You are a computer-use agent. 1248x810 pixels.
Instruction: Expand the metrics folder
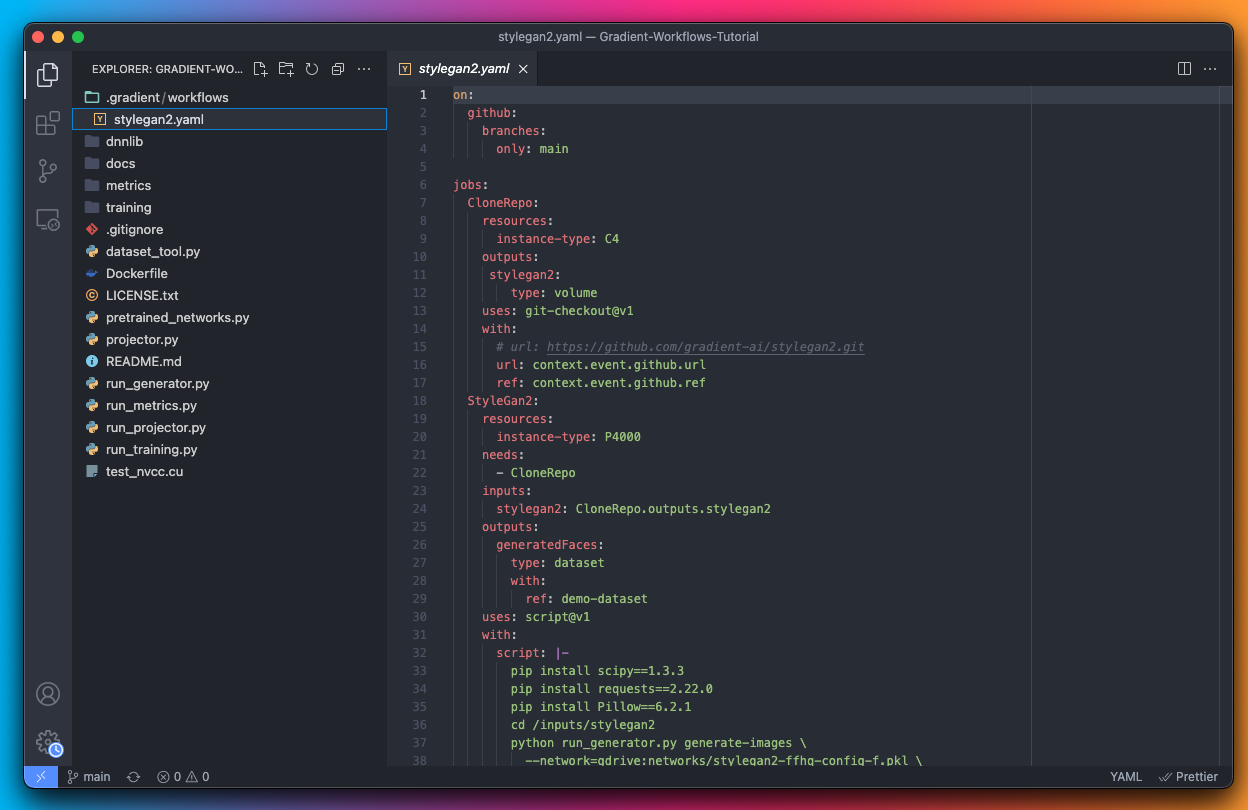click(x=230, y=185)
